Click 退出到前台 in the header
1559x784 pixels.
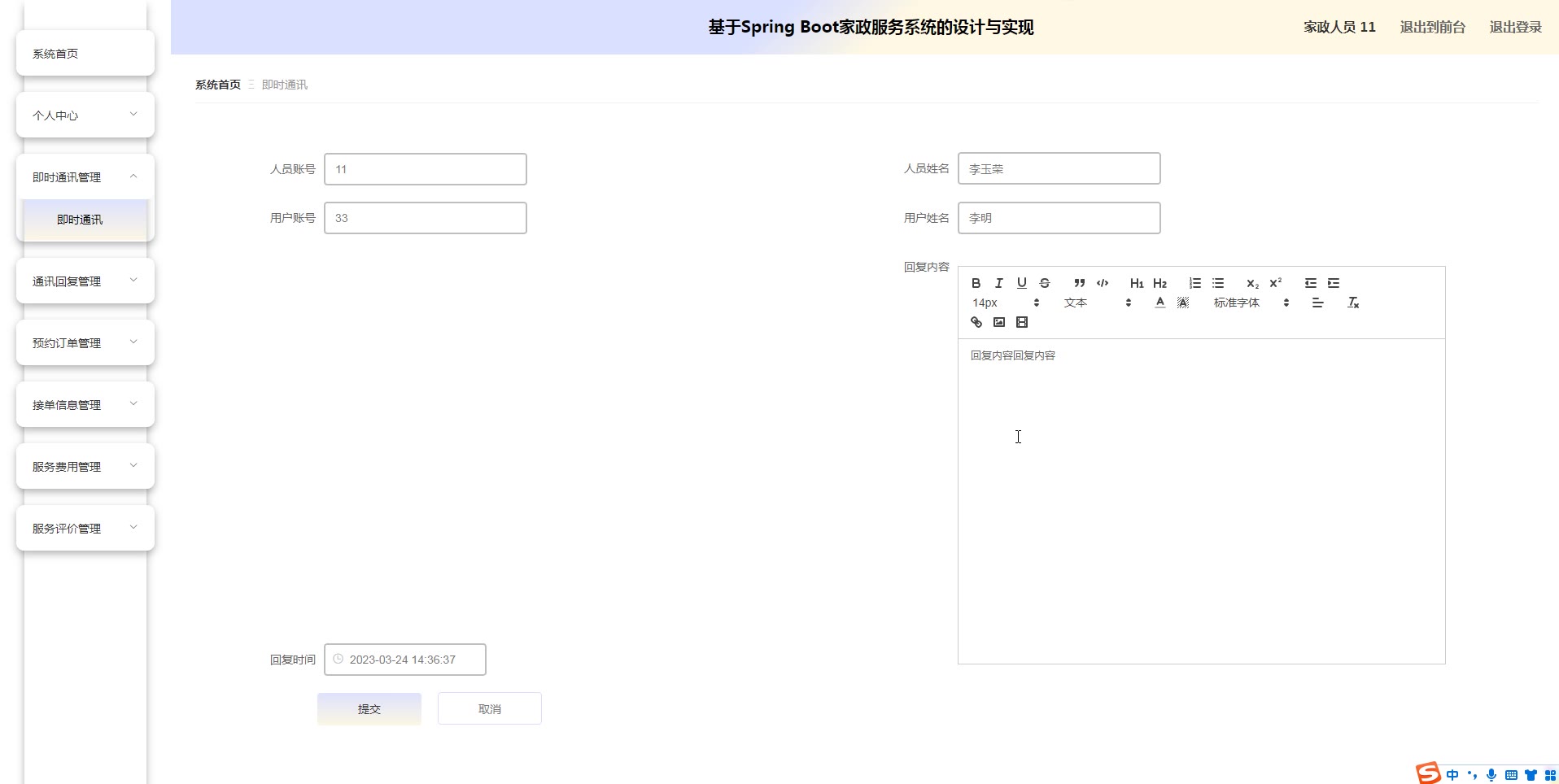click(1433, 27)
